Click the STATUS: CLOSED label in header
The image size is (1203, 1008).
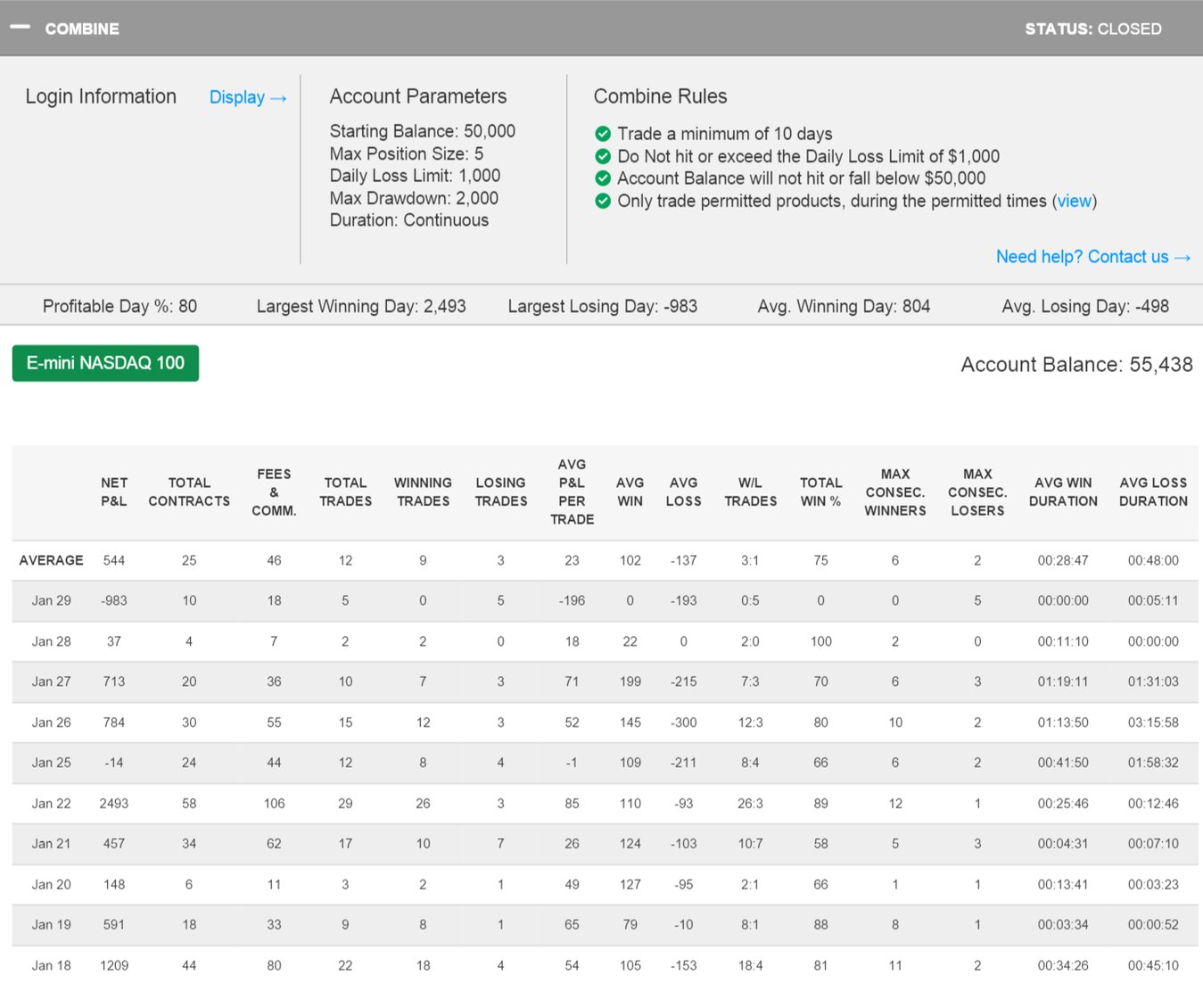coord(1092,29)
